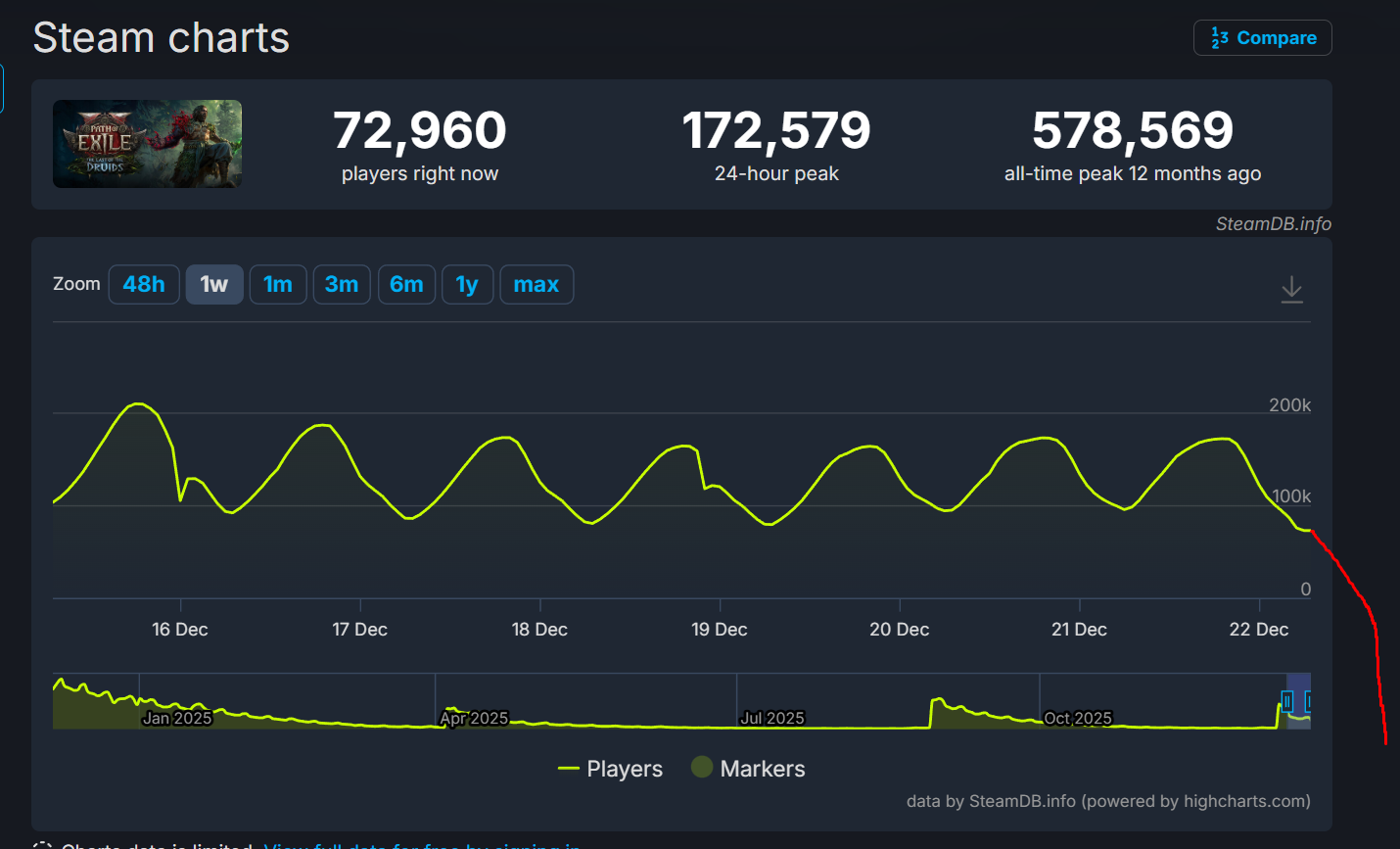Click the "100k" y-axis label
1400x849 pixels.
pyautogui.click(x=1291, y=496)
